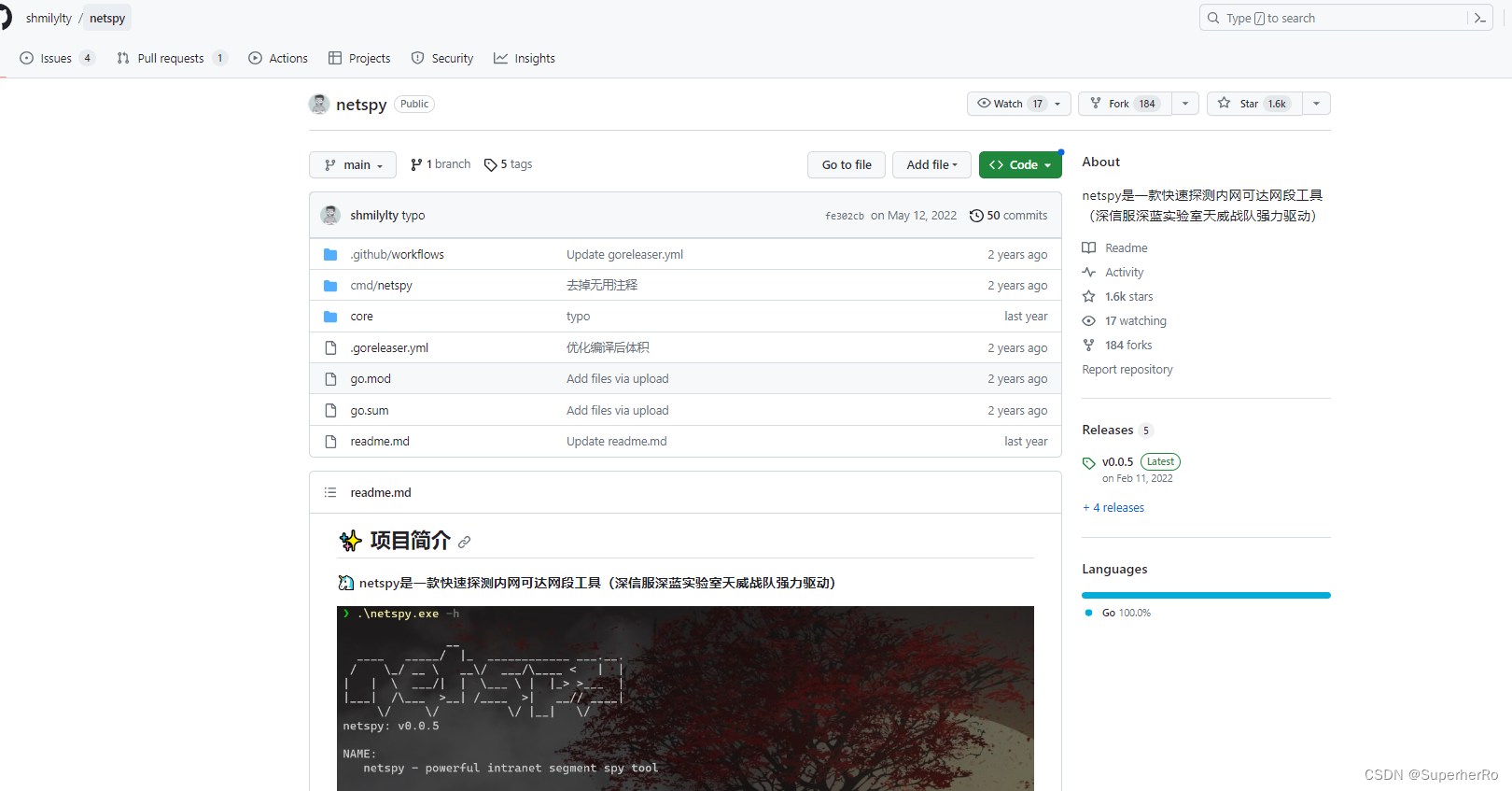
Task: View 184 forks link
Action: pyautogui.click(x=1117, y=345)
